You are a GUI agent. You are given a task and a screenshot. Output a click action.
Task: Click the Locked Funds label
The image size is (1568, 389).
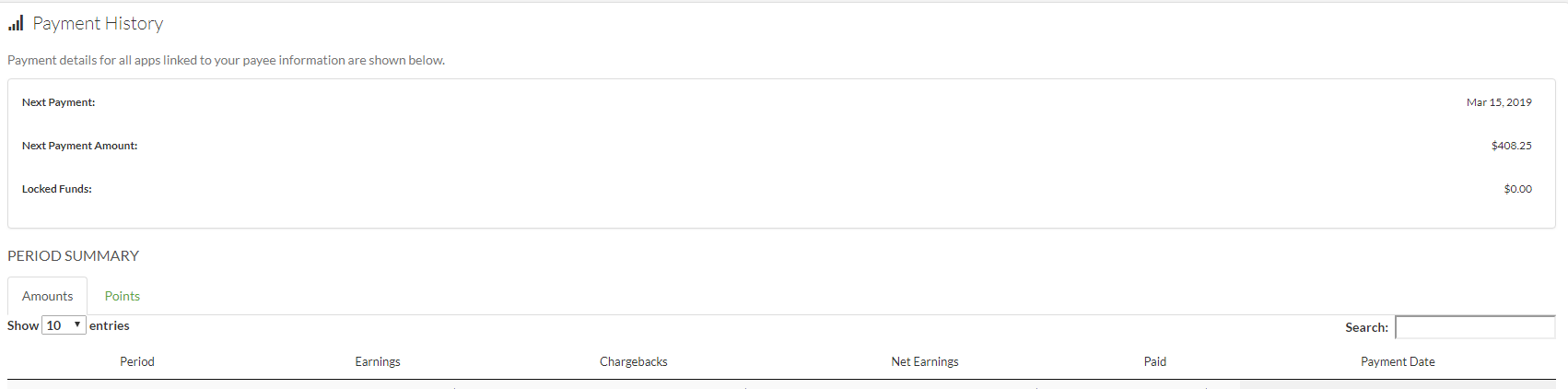pos(57,189)
